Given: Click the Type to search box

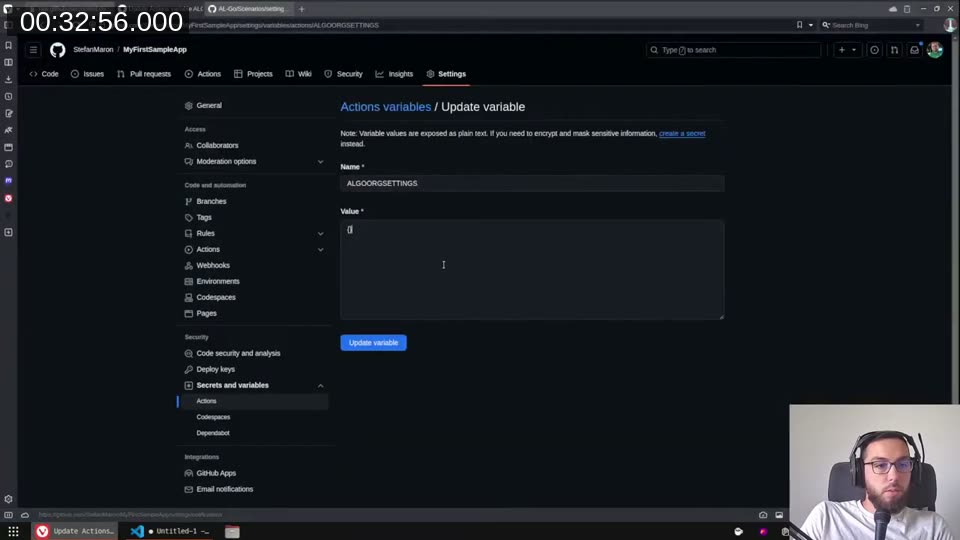Looking at the screenshot, I should point(733,50).
